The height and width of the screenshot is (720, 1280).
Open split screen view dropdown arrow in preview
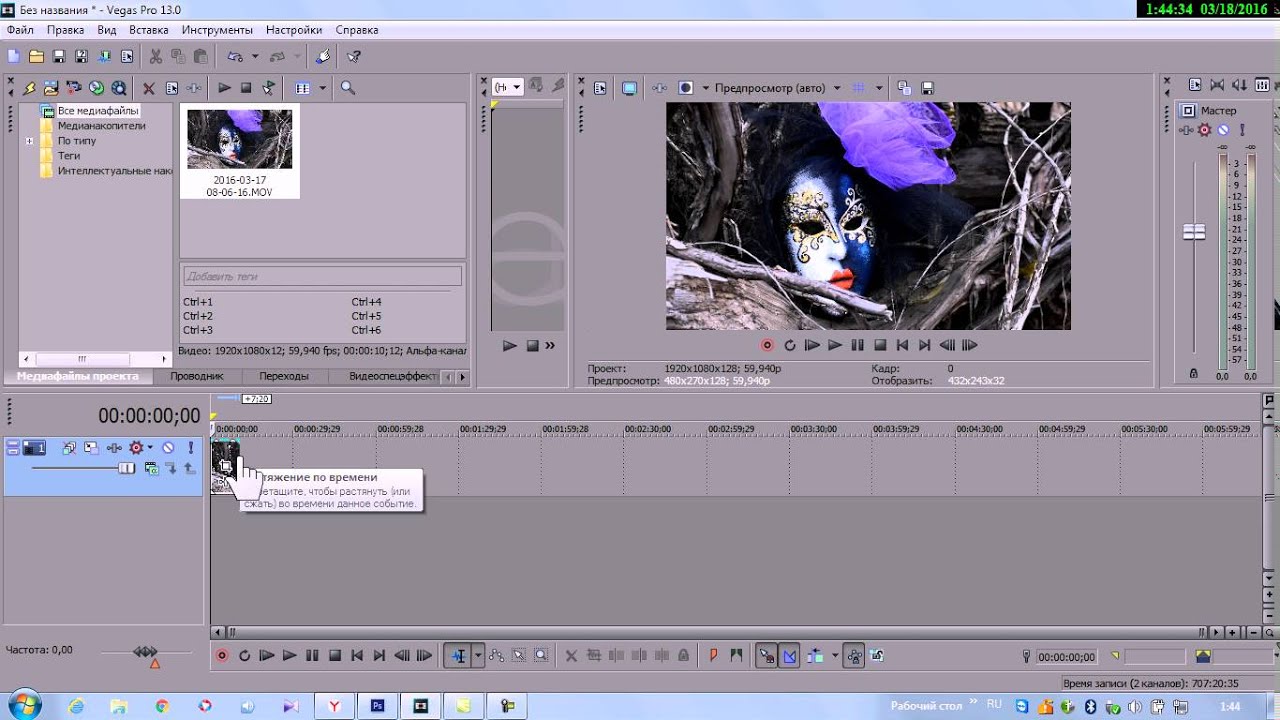(x=705, y=88)
